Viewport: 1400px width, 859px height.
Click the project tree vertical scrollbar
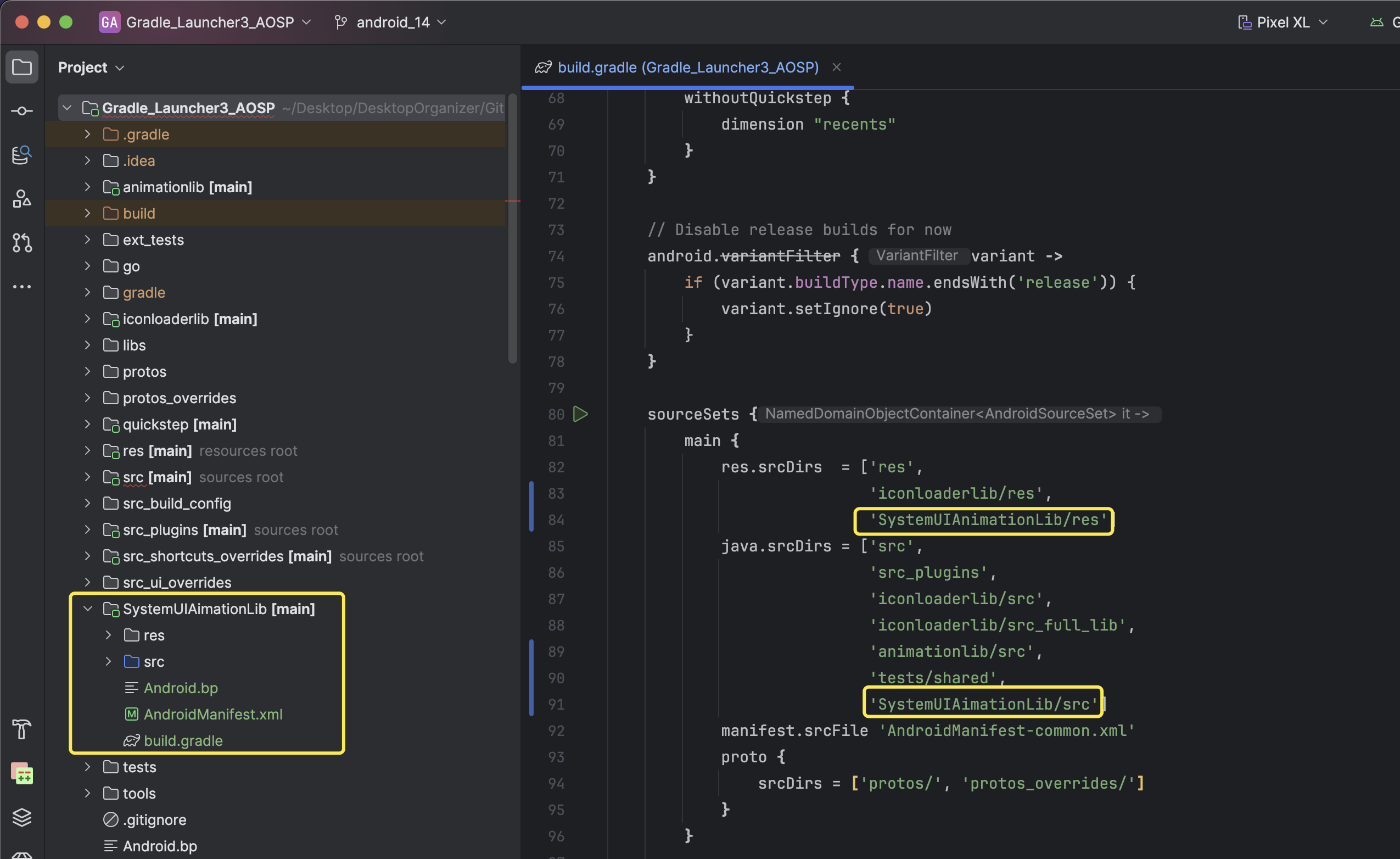(x=512, y=227)
